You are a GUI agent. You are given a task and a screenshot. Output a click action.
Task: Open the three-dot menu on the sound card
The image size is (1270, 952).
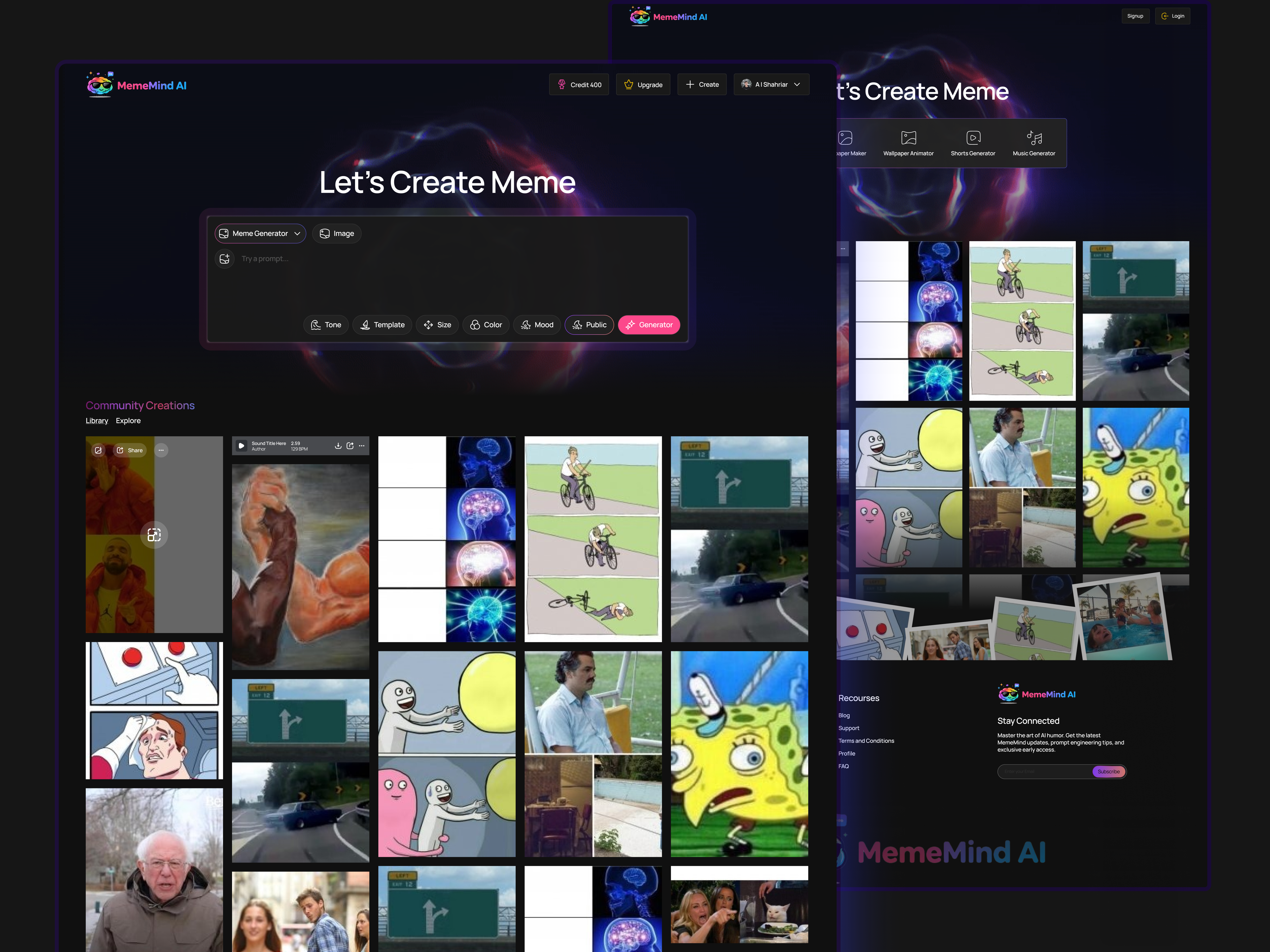coord(362,446)
